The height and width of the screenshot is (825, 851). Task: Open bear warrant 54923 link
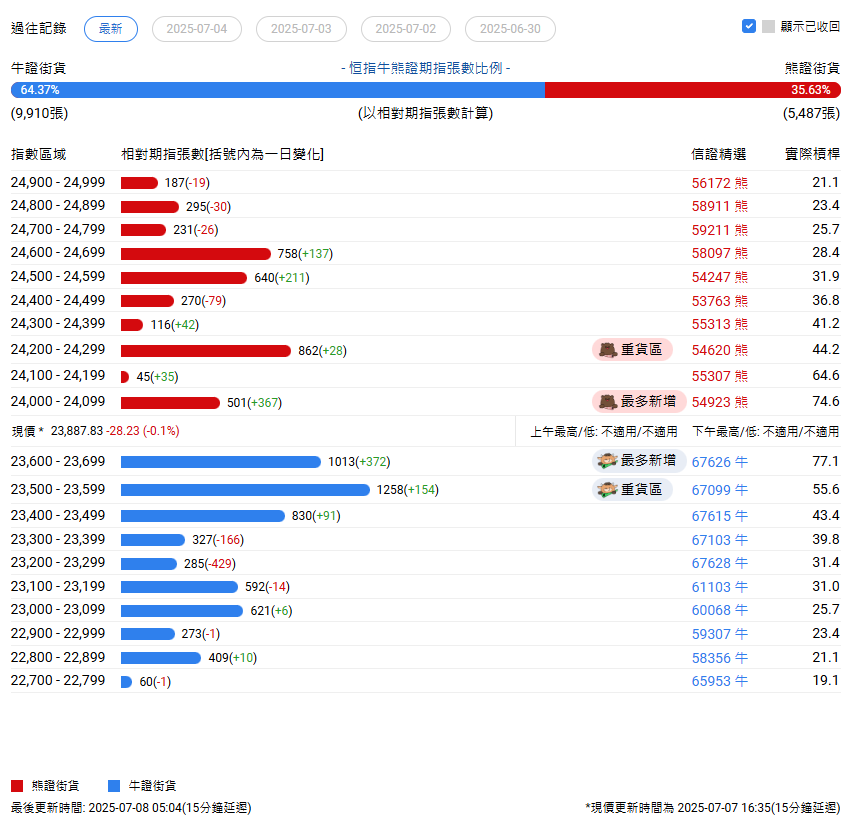tap(719, 402)
